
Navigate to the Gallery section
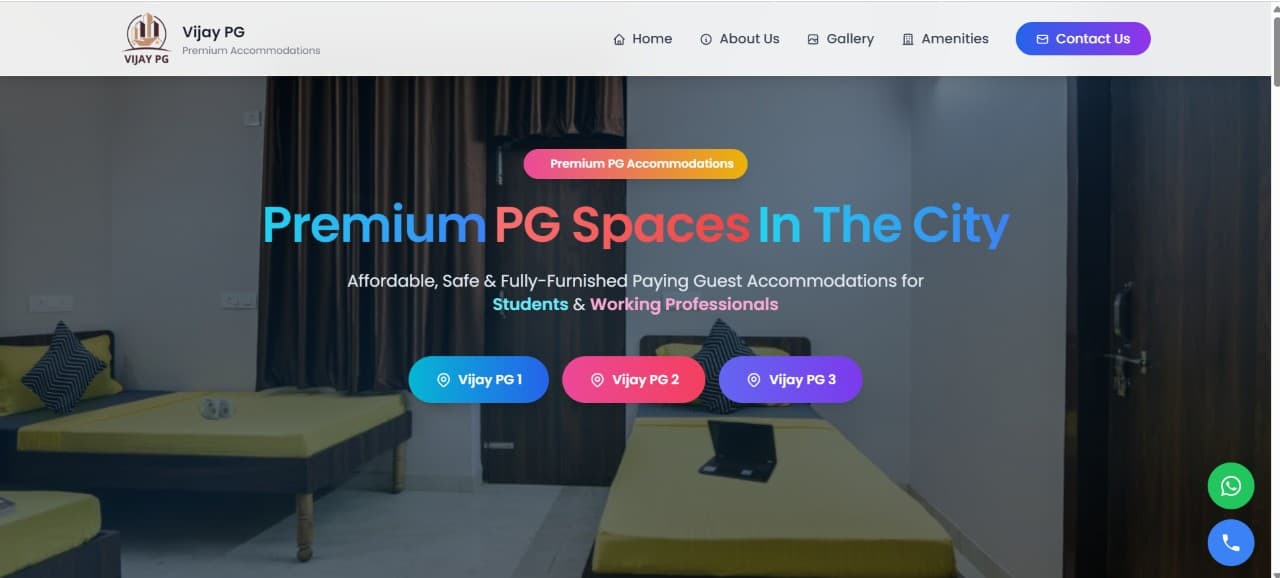840,39
